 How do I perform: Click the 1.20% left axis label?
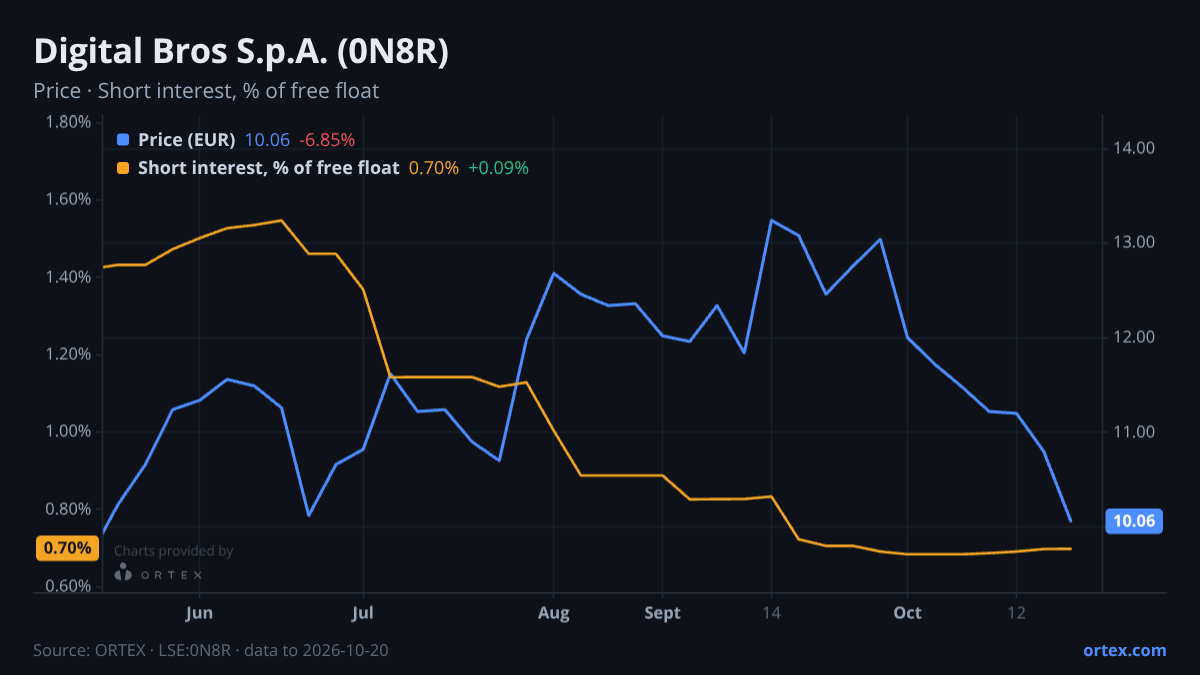68,354
